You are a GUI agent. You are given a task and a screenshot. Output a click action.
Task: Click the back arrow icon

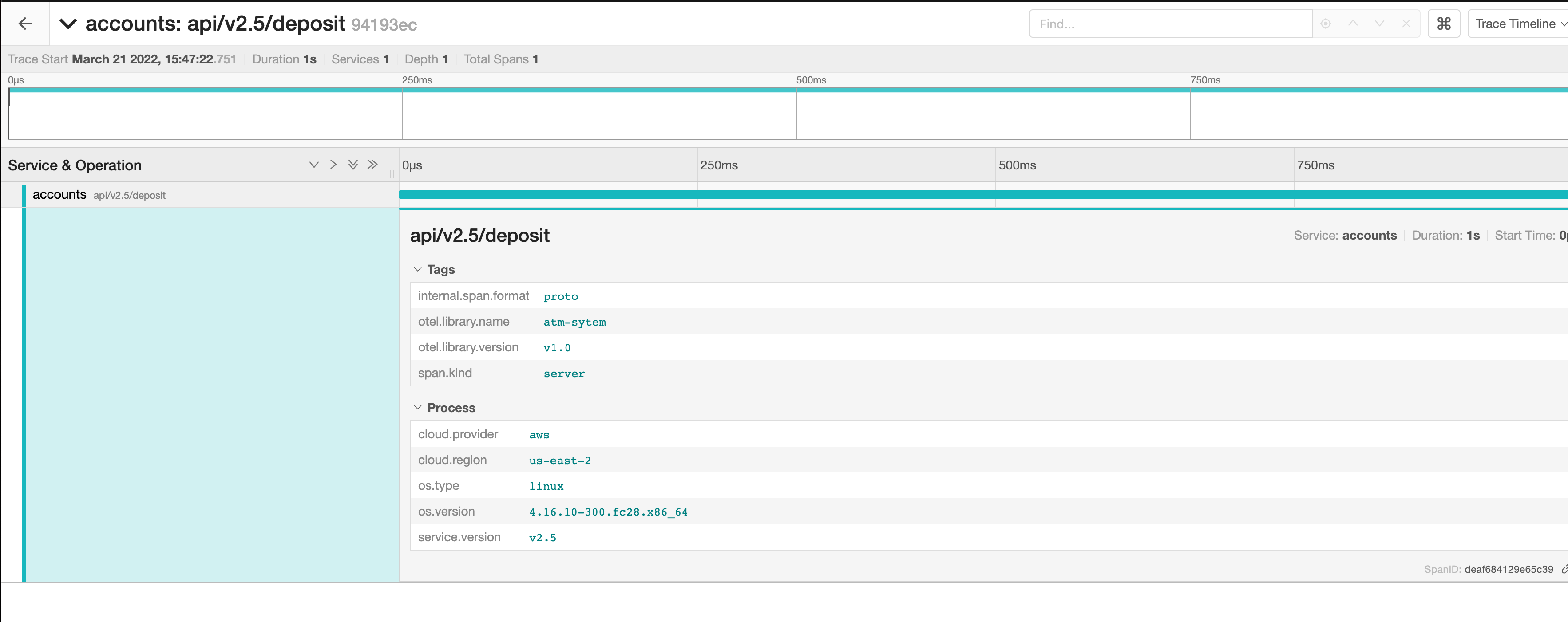[25, 24]
